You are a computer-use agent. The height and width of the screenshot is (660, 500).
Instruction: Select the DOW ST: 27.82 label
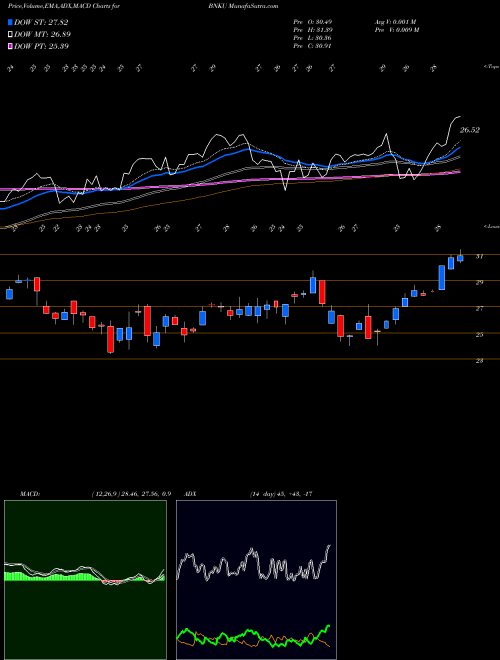click(41, 22)
